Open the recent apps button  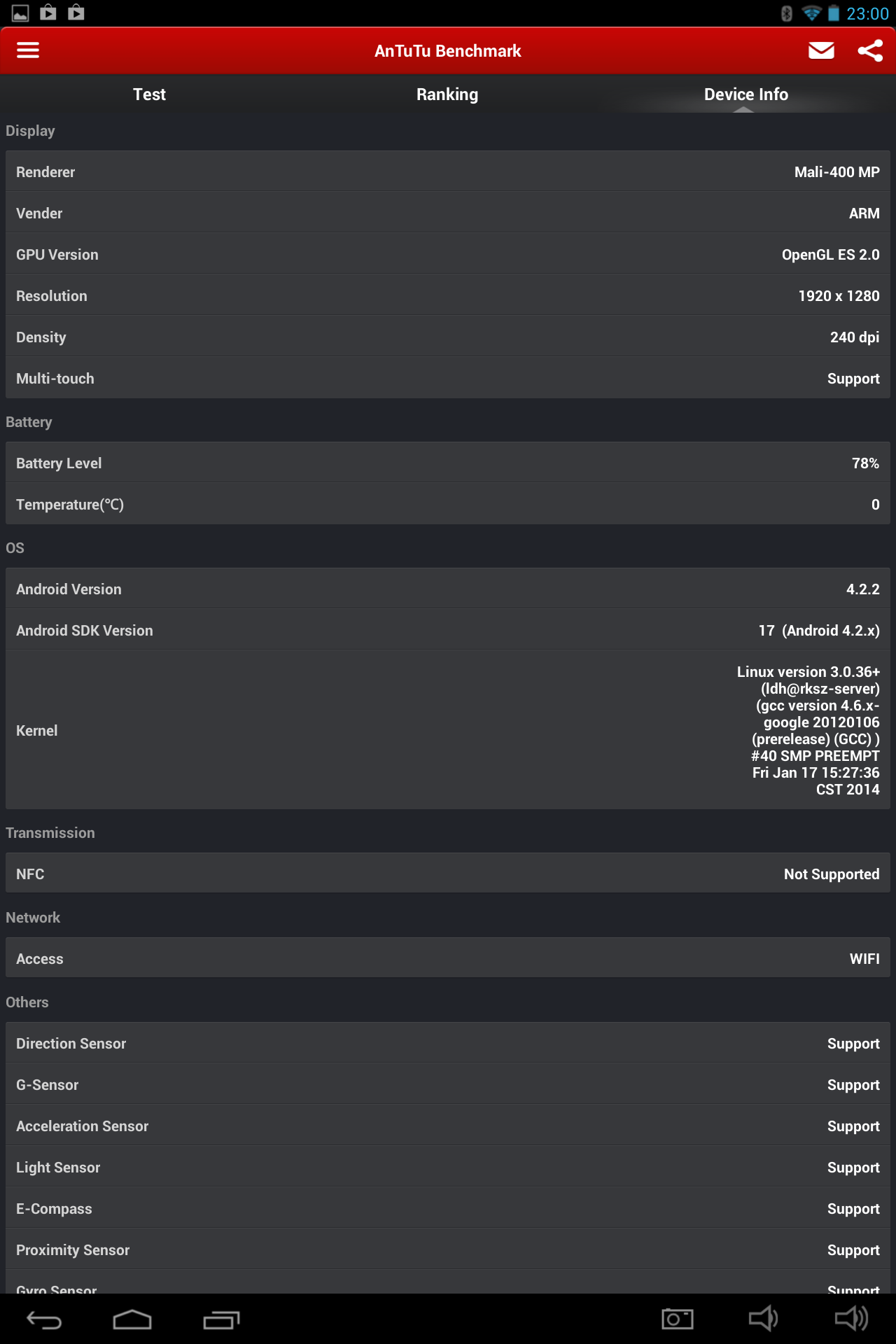click(221, 1319)
